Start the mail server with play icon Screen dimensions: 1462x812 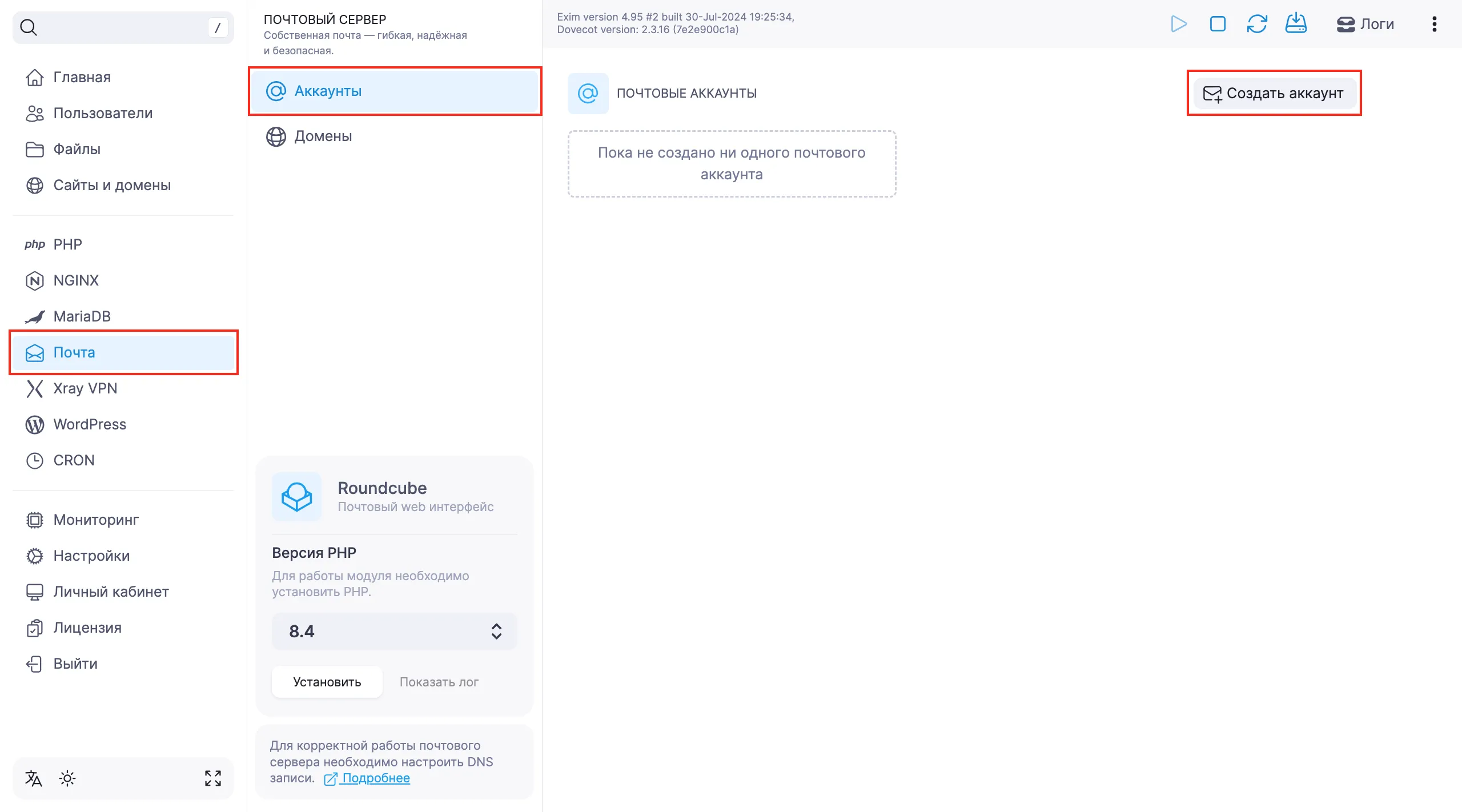pos(1178,24)
